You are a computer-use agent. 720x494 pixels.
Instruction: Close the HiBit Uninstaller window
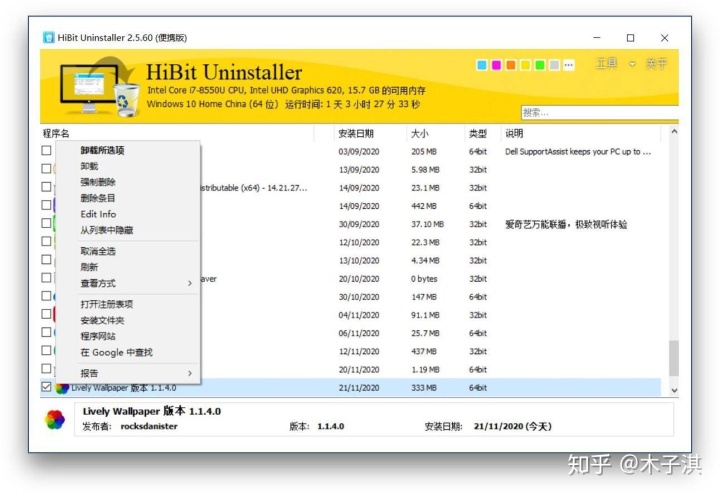tap(664, 38)
